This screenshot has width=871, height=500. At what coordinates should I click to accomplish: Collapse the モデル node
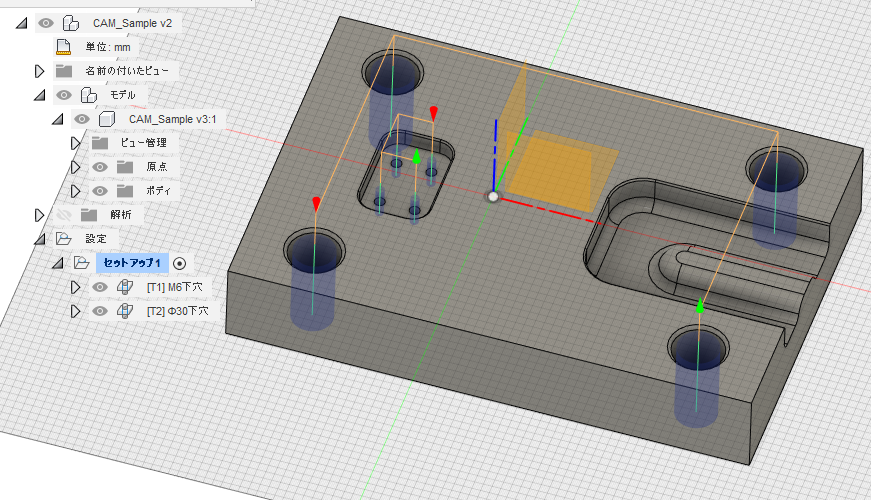tap(39, 95)
